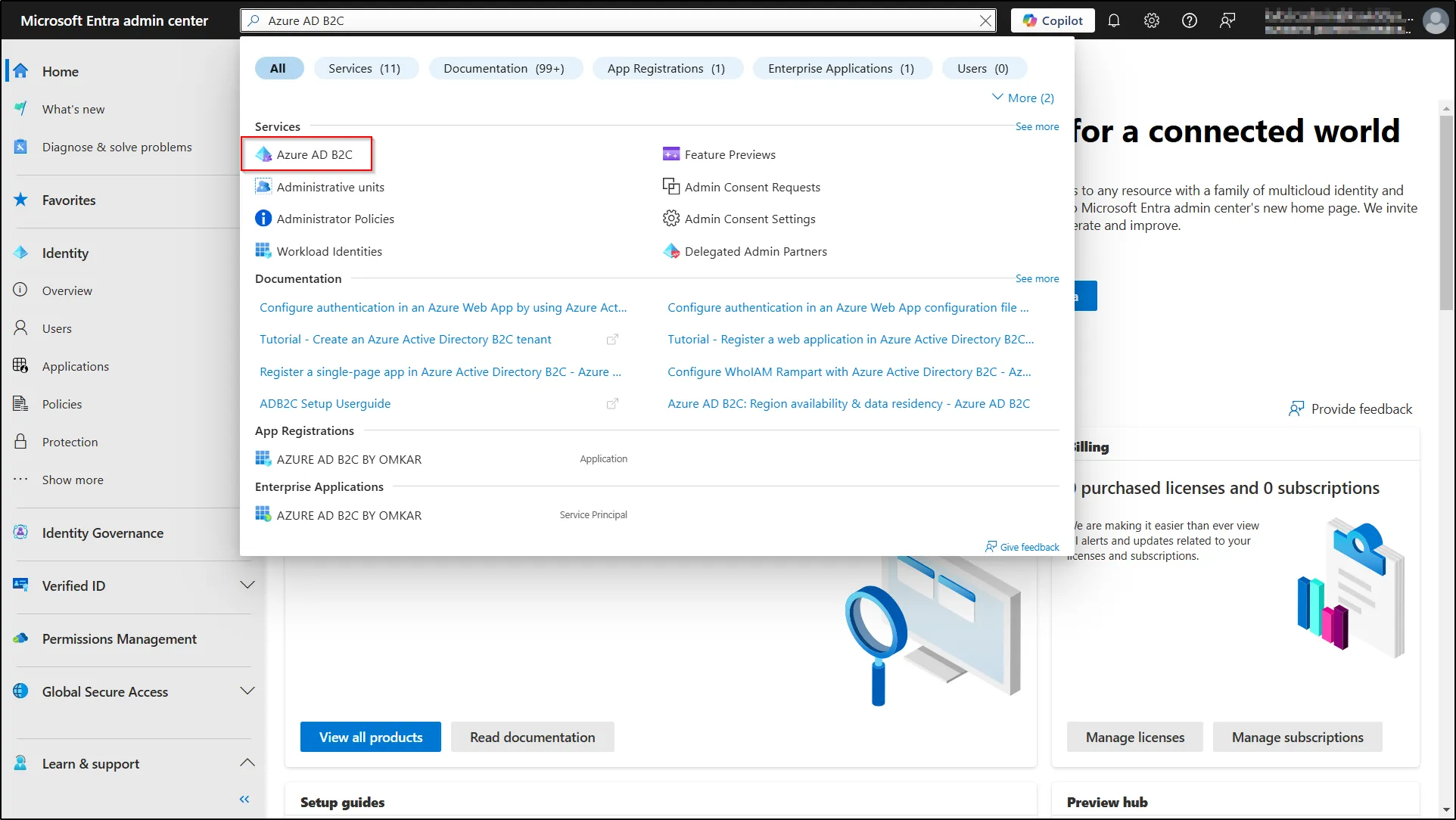Open ADB2C Setup Userguide link
This screenshot has width=1456, height=820.
click(x=325, y=403)
